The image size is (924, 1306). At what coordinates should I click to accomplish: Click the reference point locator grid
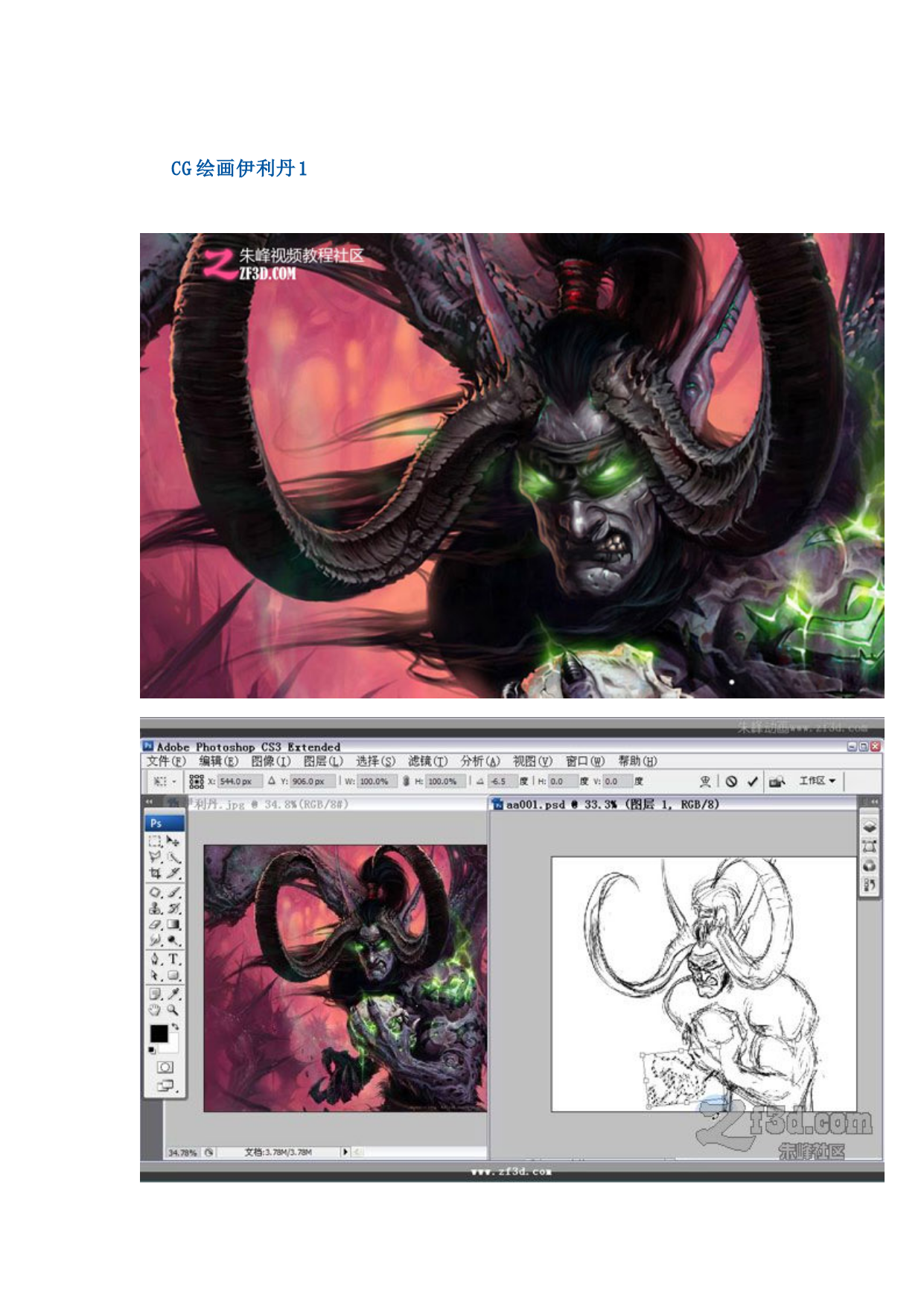coord(197,781)
